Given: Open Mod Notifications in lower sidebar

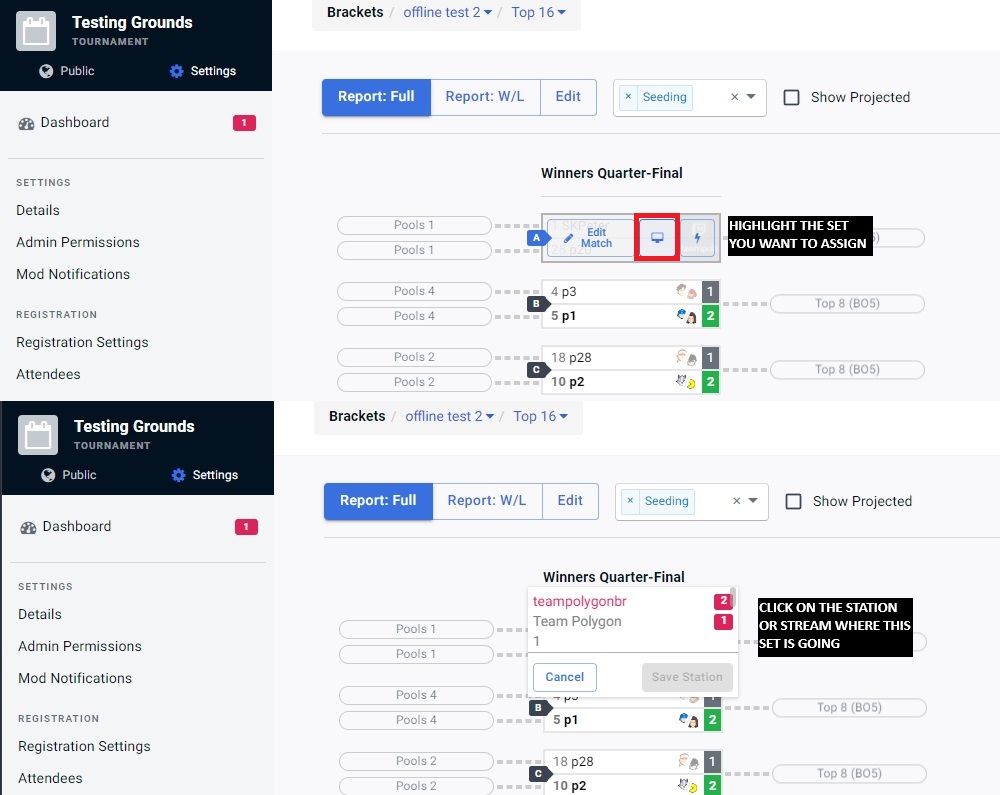Looking at the screenshot, I should [x=75, y=678].
